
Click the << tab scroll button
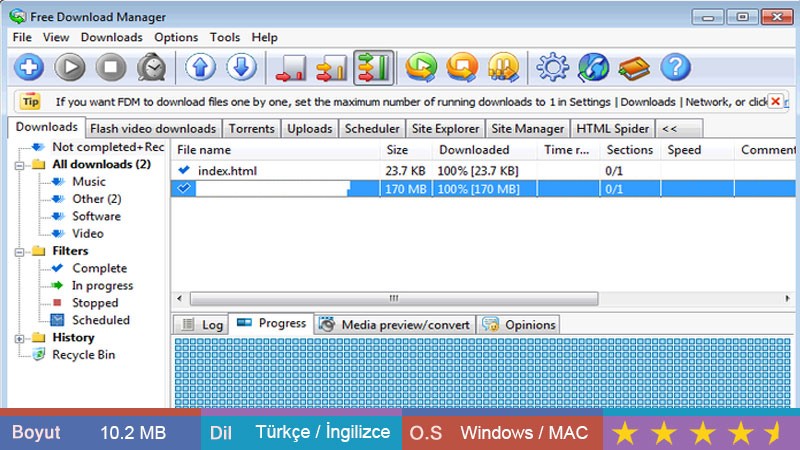coord(679,129)
